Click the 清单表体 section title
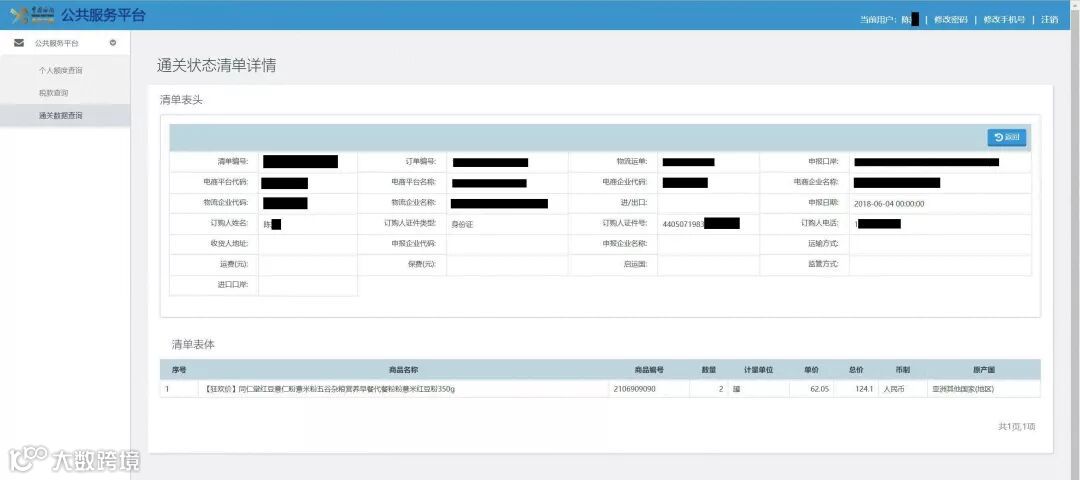Viewport: 1080px width, 480px height. pos(194,344)
